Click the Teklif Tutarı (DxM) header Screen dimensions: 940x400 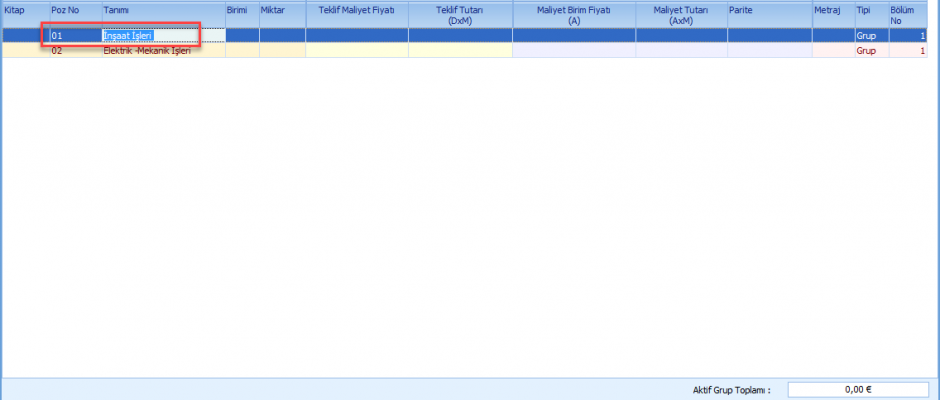460,14
